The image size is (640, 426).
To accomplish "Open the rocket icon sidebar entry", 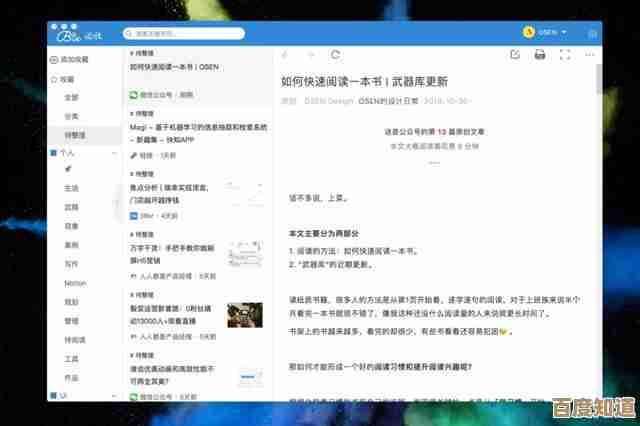I will (68, 169).
